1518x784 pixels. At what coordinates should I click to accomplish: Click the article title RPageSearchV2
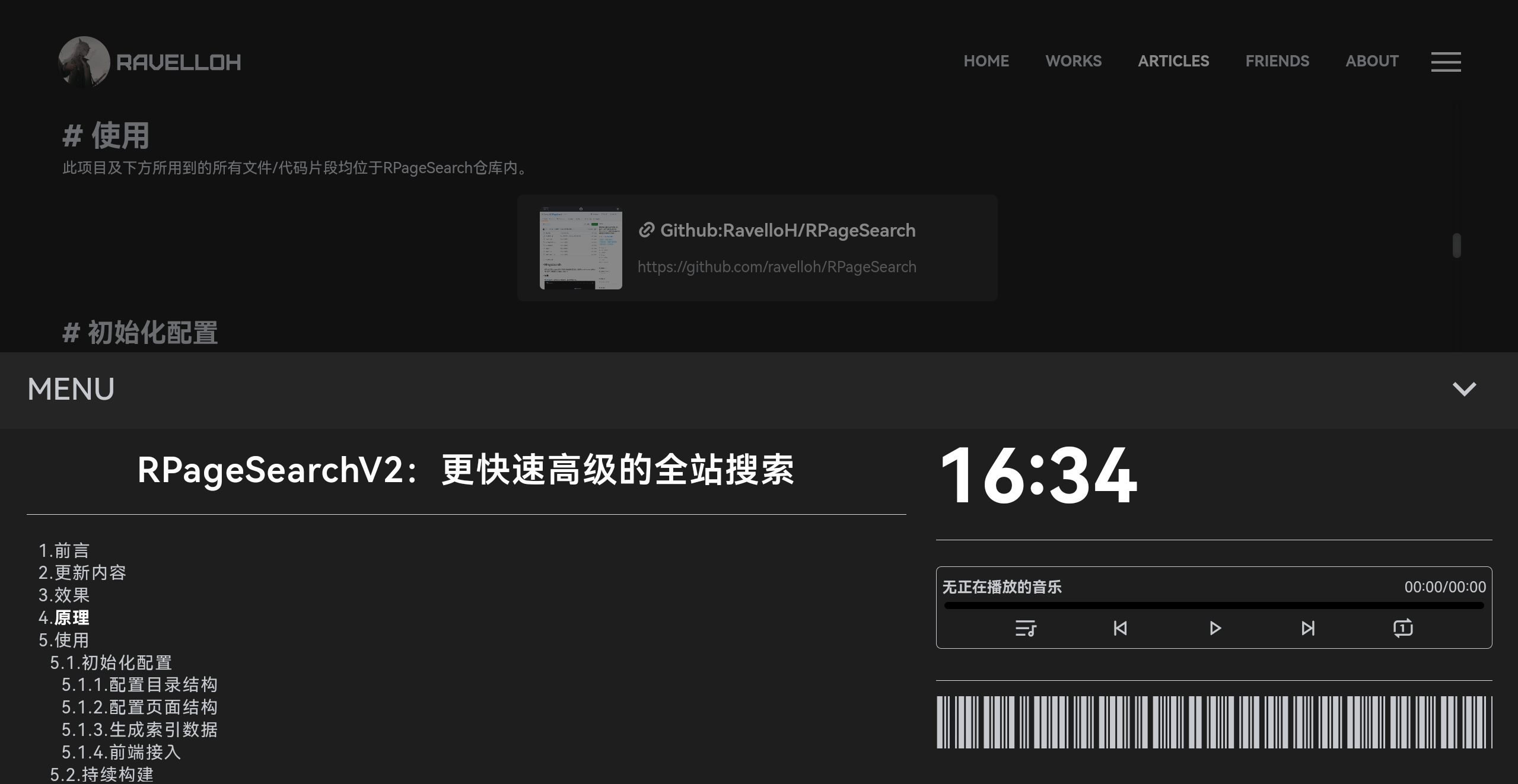pyautogui.click(x=466, y=470)
